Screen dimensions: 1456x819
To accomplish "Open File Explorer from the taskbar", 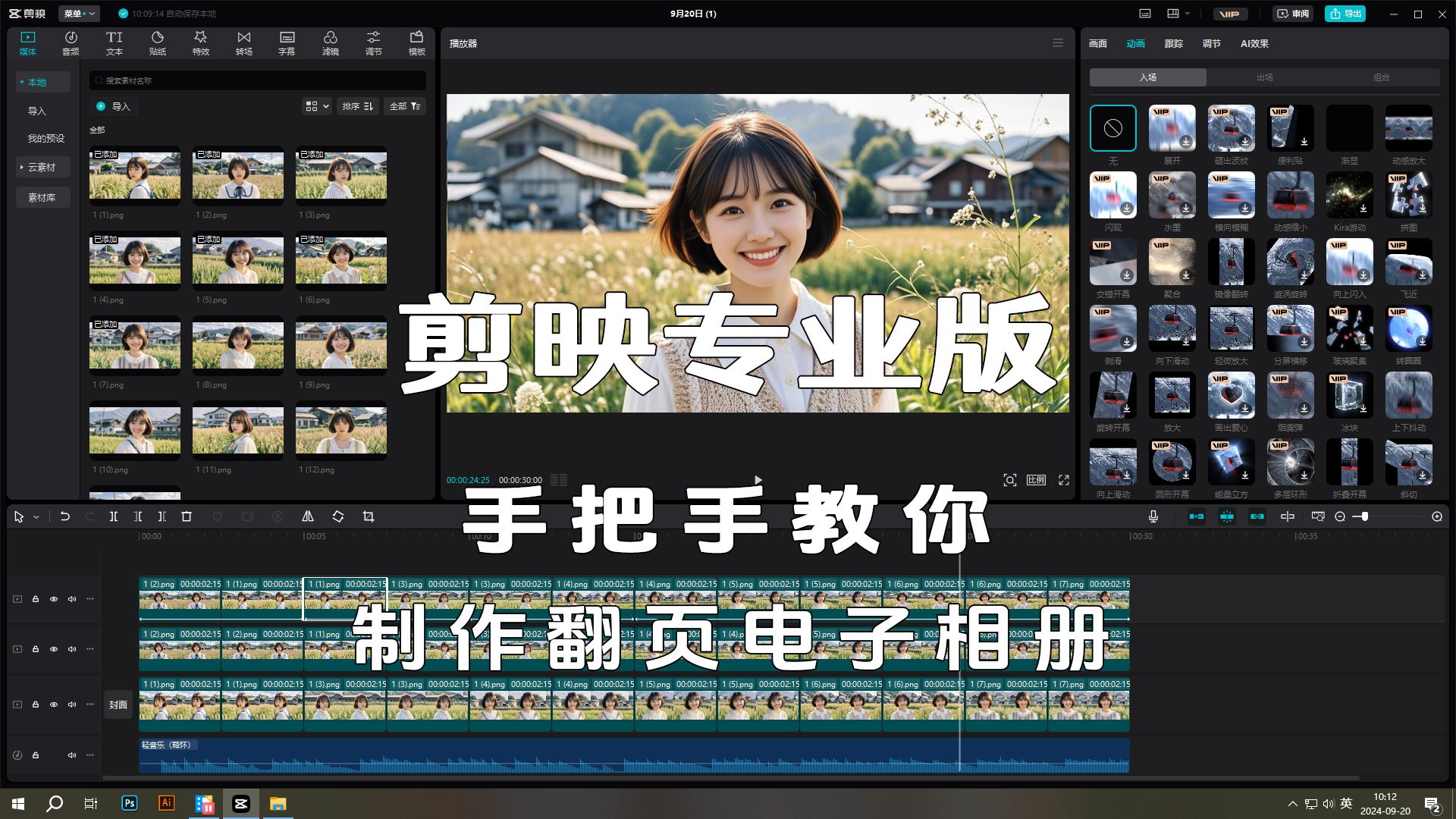I will (x=278, y=804).
